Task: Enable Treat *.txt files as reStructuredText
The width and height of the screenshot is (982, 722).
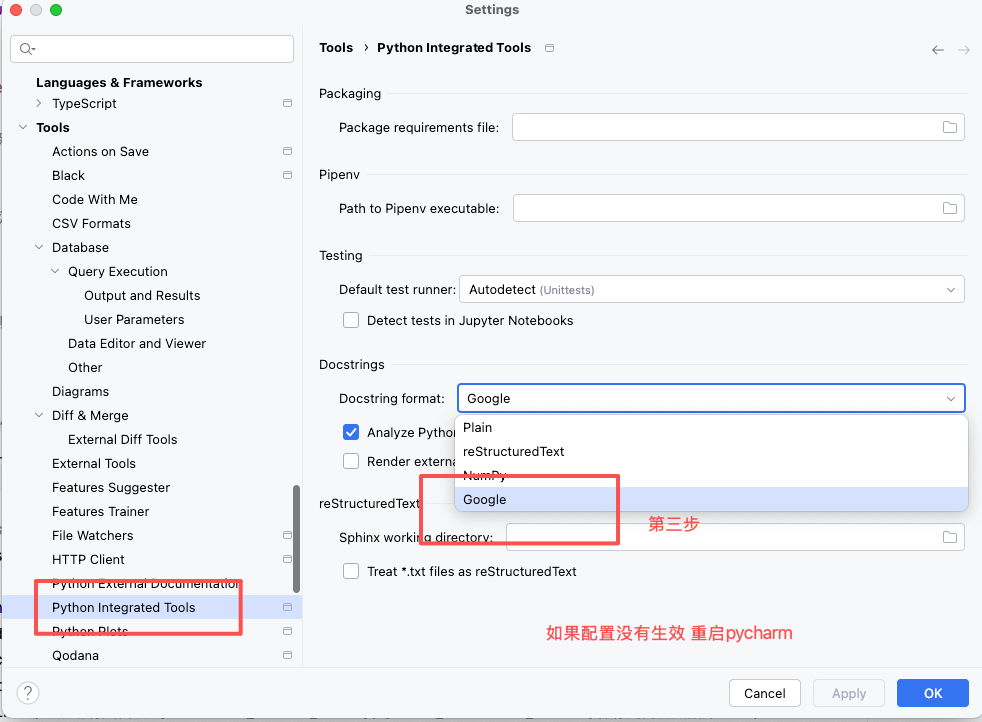Action: (351, 571)
